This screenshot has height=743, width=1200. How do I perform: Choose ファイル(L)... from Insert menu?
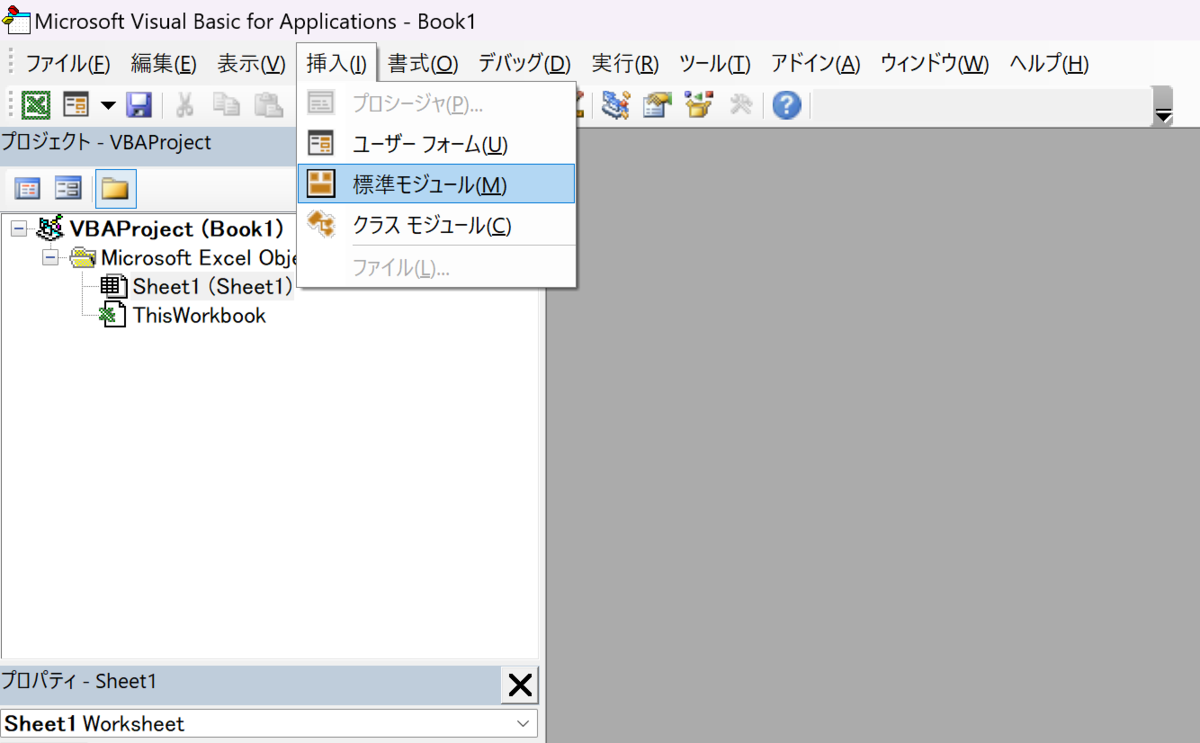click(x=436, y=268)
